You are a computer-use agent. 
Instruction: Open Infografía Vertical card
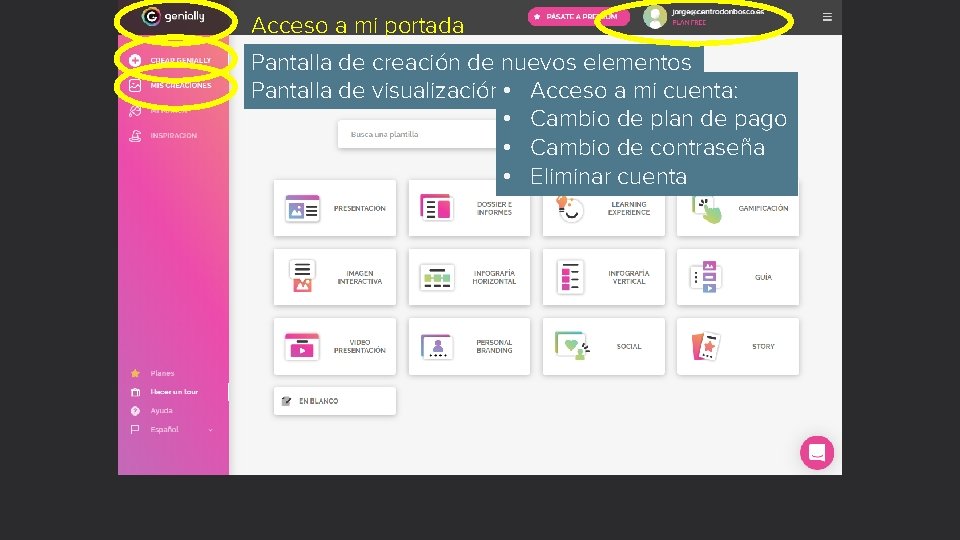coord(604,277)
